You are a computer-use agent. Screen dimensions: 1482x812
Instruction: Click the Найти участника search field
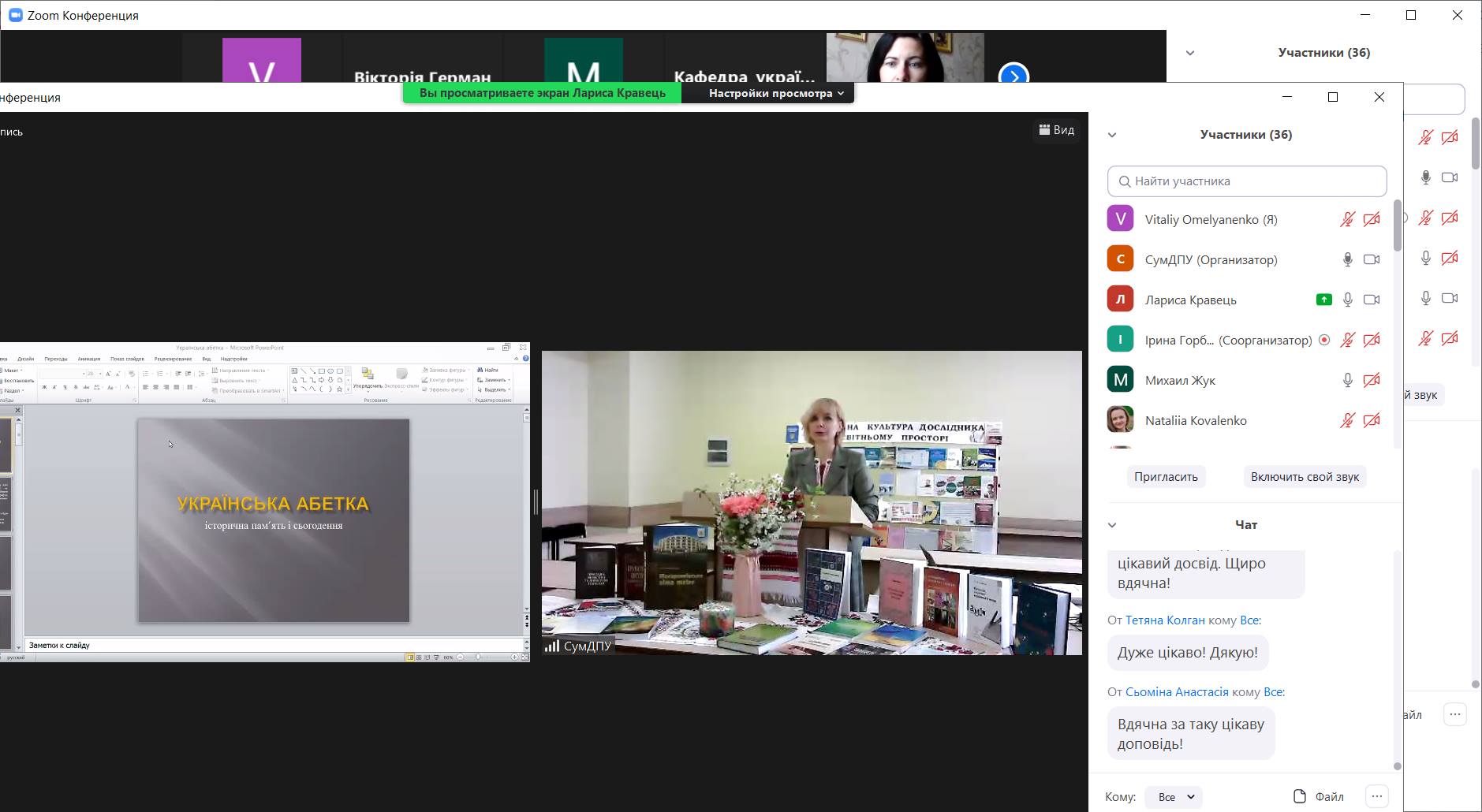tap(1246, 181)
